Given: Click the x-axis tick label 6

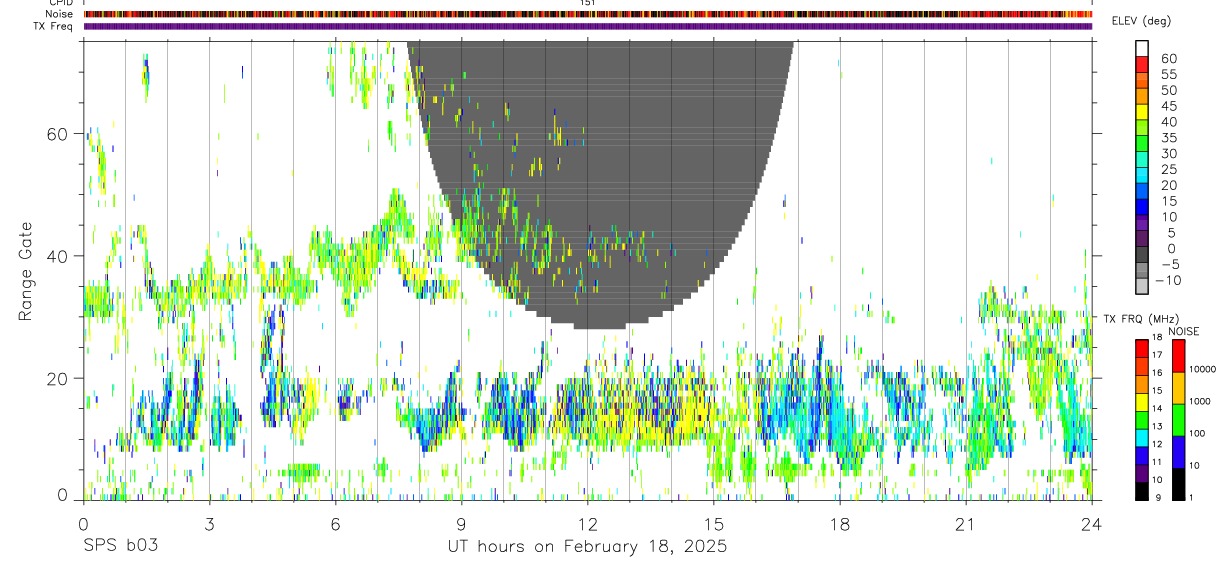Looking at the screenshot, I should tap(335, 523).
